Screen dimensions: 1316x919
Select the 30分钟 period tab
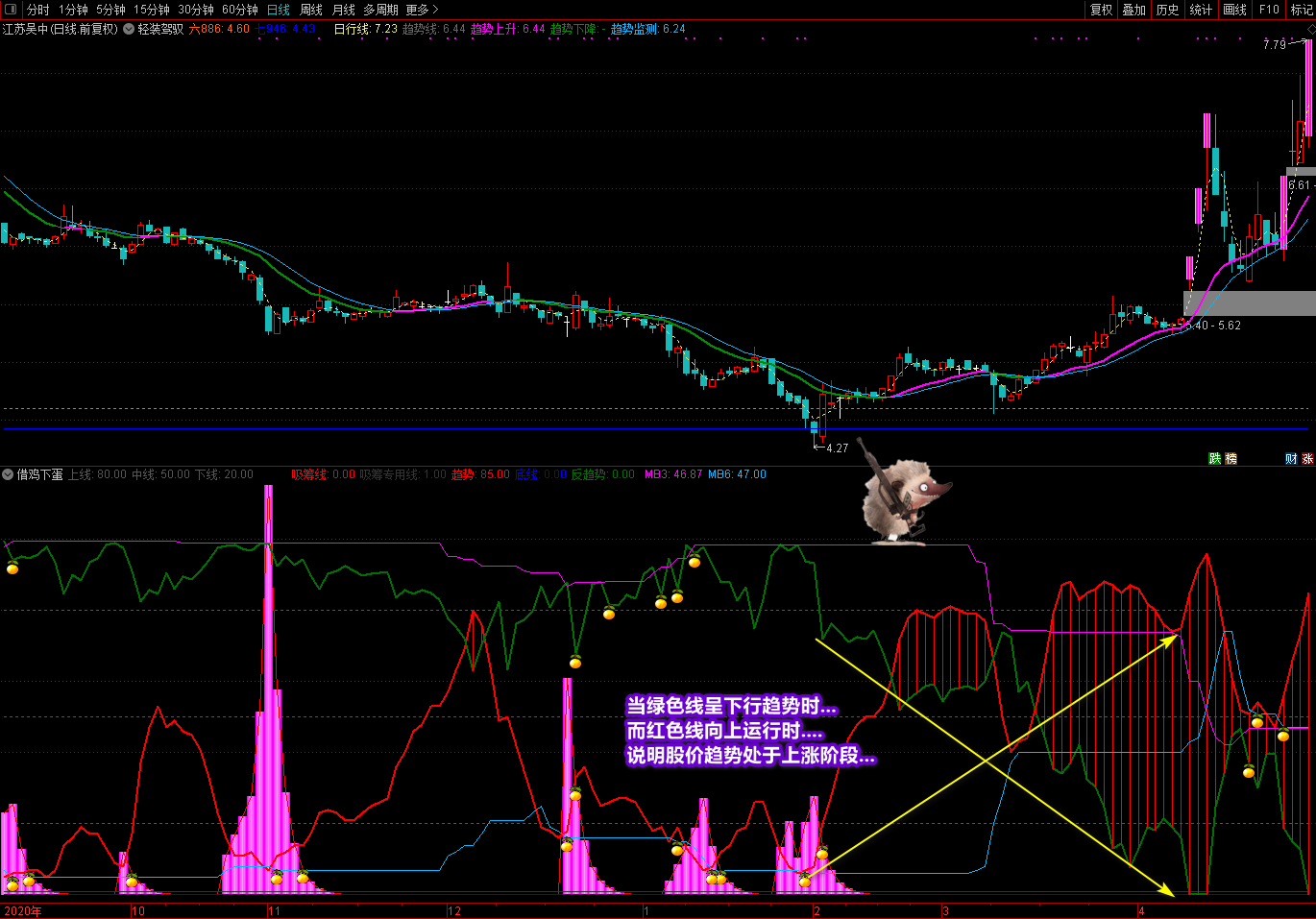pos(196,10)
